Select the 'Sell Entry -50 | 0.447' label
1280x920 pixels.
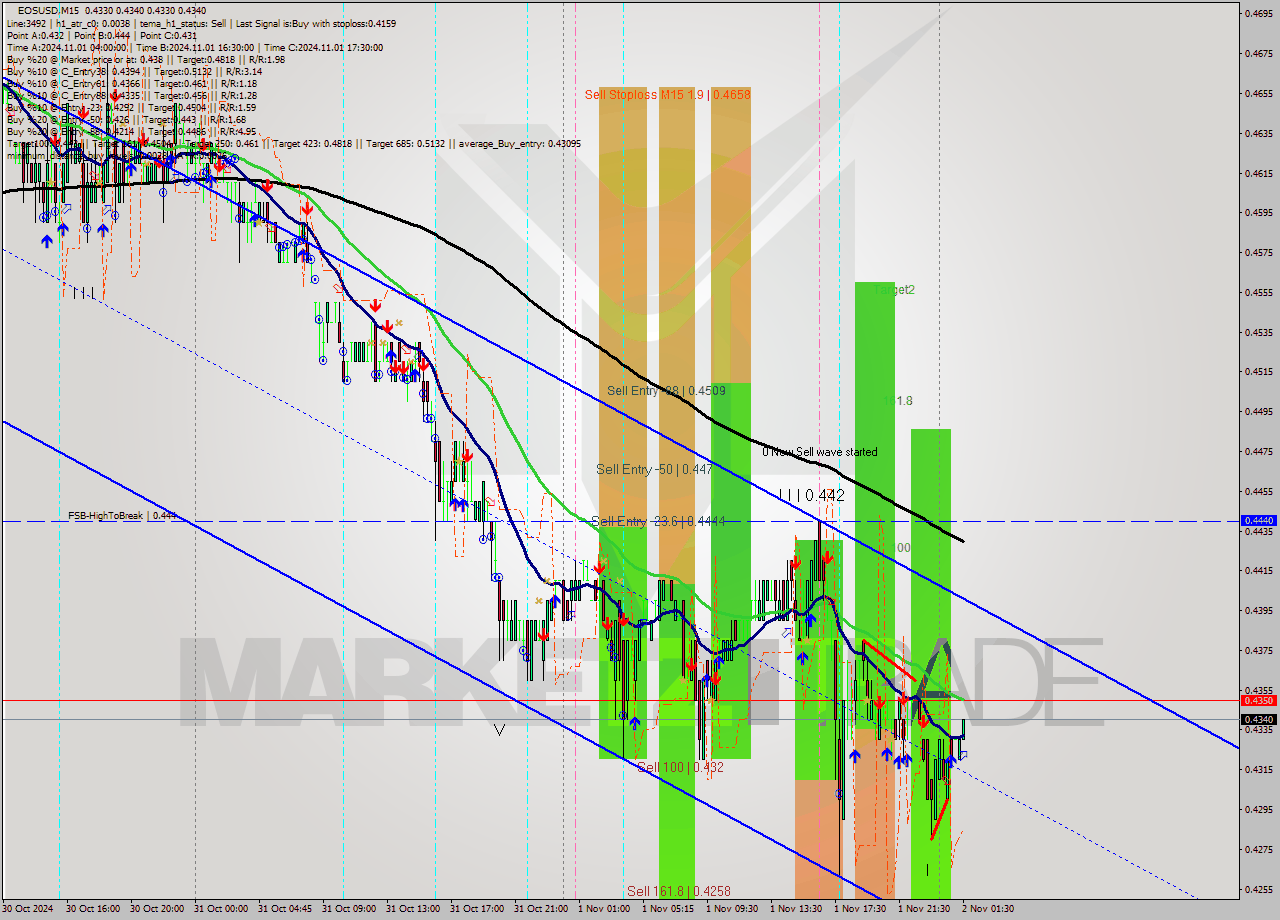654,469
